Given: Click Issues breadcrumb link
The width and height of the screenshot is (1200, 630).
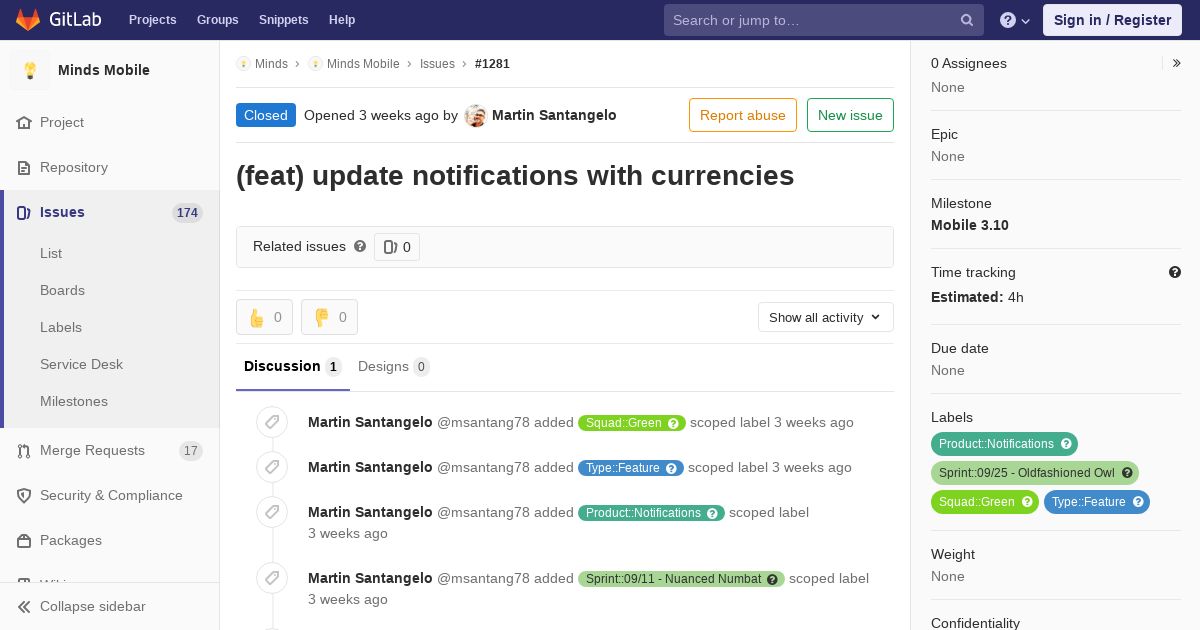Looking at the screenshot, I should [x=437, y=63].
